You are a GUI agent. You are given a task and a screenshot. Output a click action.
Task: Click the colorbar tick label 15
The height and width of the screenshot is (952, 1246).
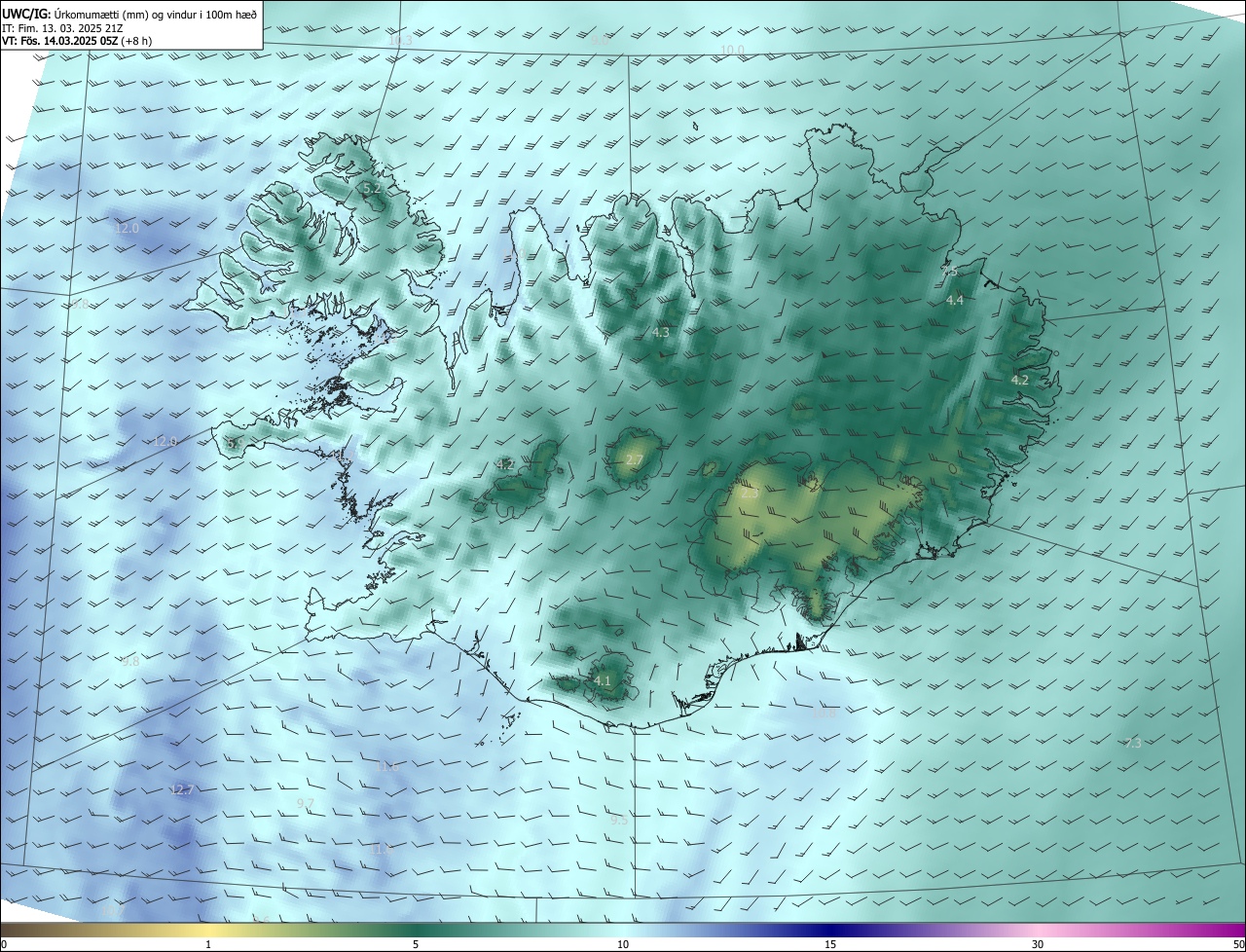830,945
